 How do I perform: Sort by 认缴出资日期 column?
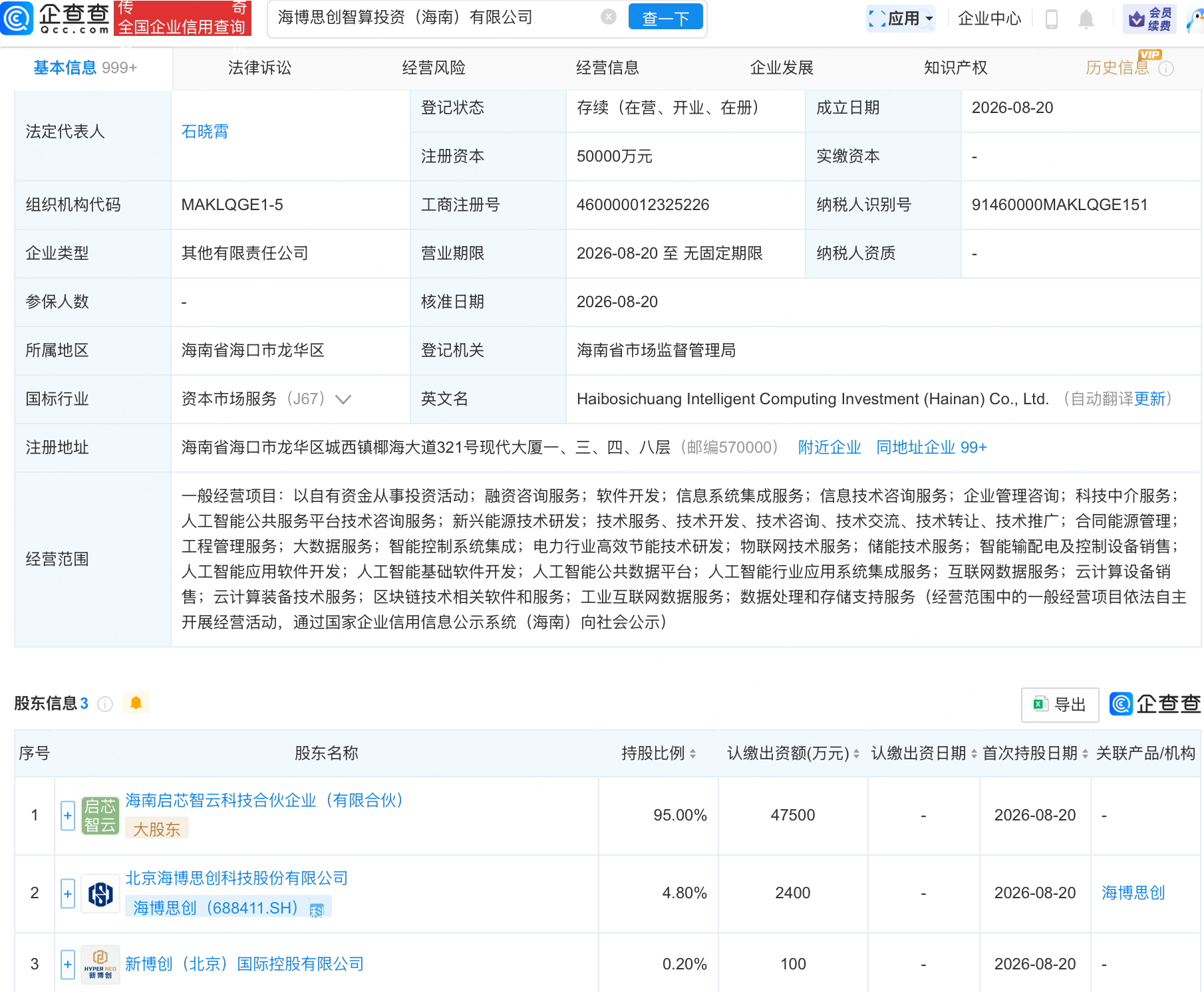coord(974,753)
